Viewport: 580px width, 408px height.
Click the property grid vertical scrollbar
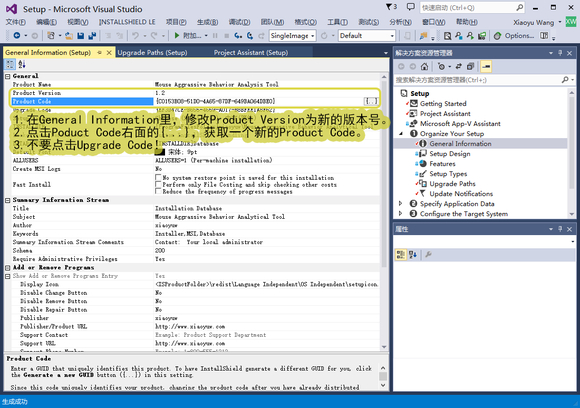coord(384,212)
